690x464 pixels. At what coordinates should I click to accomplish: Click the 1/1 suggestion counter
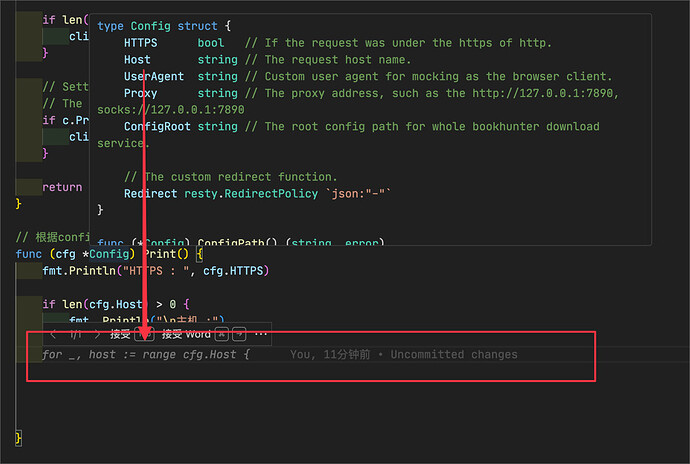click(75, 335)
